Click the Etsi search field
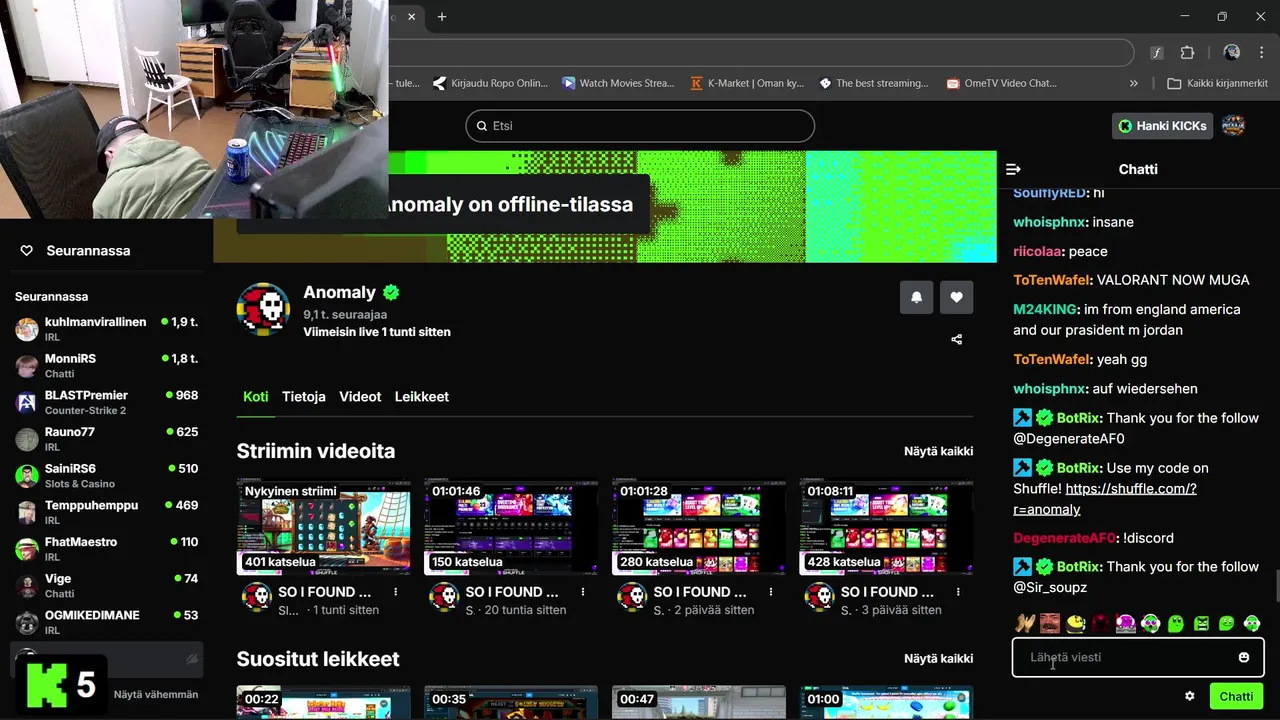Viewport: 1280px width, 720px height. [640, 126]
